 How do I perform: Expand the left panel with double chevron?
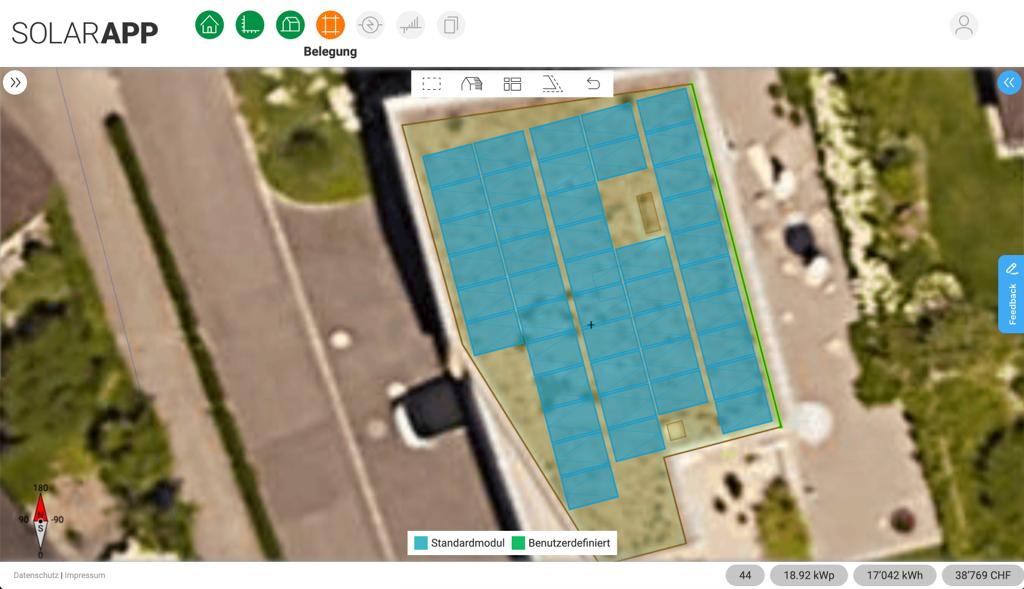coord(15,82)
